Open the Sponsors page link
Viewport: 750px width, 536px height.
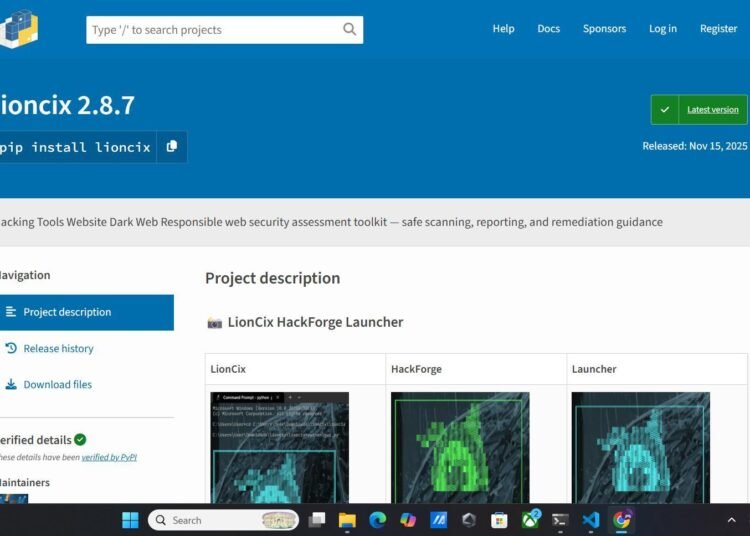pos(604,29)
